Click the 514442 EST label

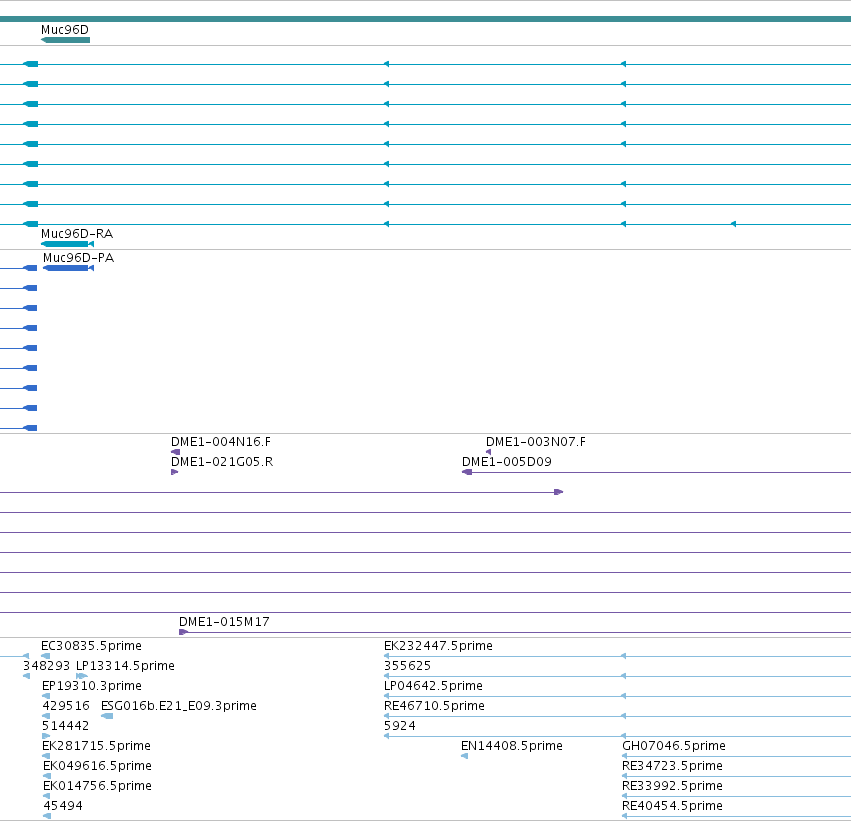click(66, 726)
